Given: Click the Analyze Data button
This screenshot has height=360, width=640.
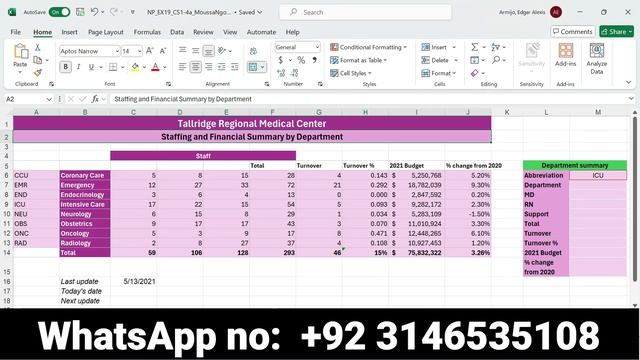Looking at the screenshot, I should pyautogui.click(x=596, y=59).
